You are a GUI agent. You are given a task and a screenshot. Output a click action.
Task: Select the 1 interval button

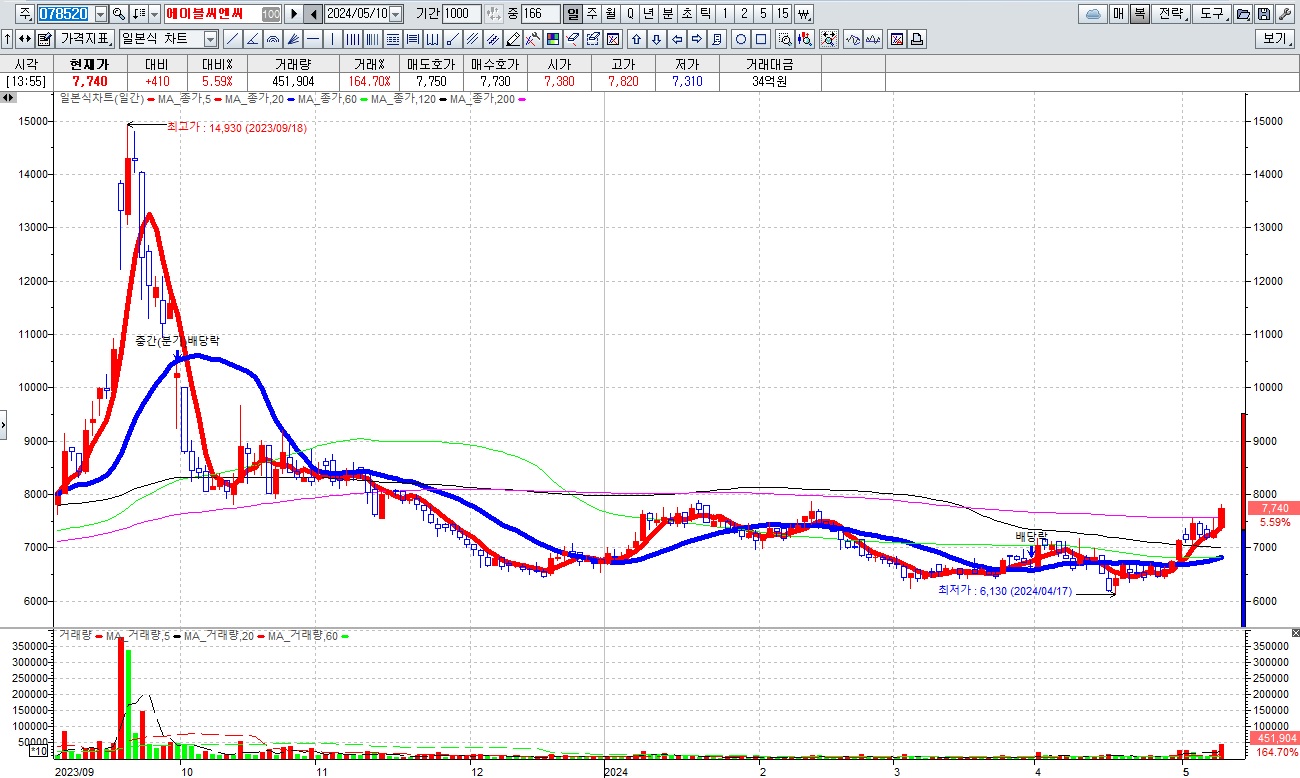(x=725, y=14)
